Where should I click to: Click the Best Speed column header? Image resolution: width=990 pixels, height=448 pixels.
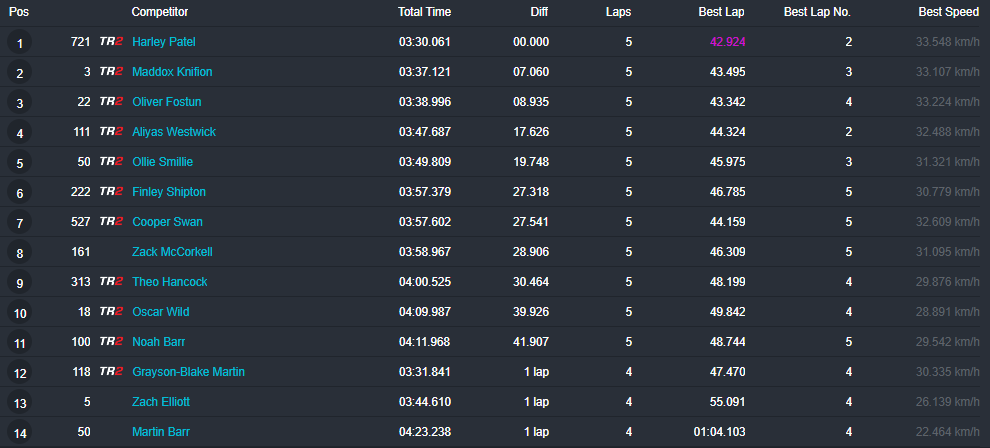pos(948,12)
